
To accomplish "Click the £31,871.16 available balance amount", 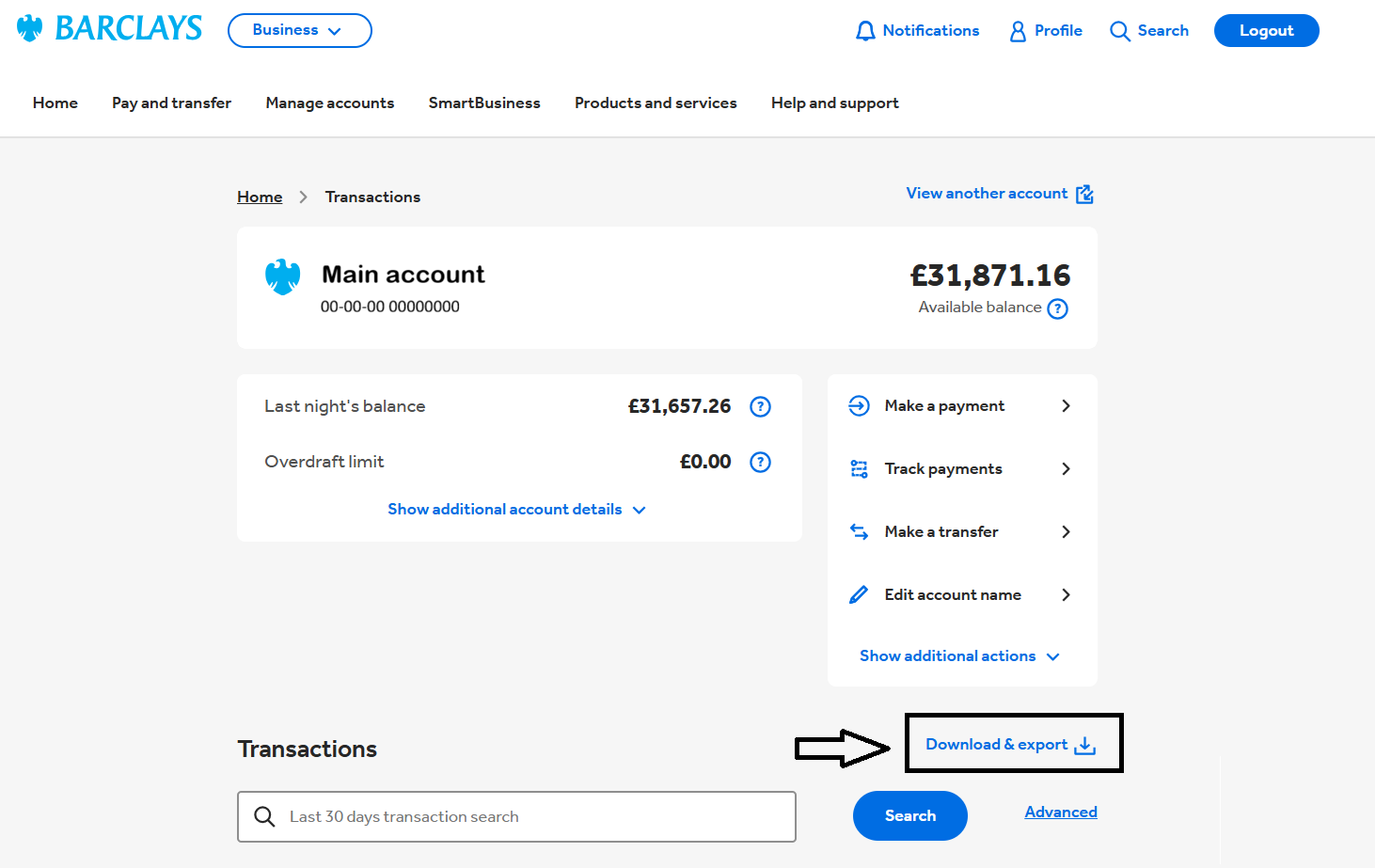I will (x=990, y=276).
